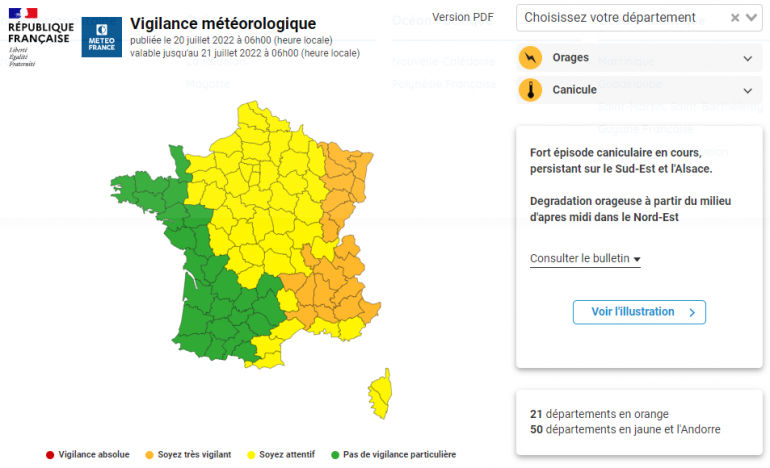The image size is (770, 468).
Task: Open the Consulter le bulletin dropdown
Action: (x=585, y=258)
